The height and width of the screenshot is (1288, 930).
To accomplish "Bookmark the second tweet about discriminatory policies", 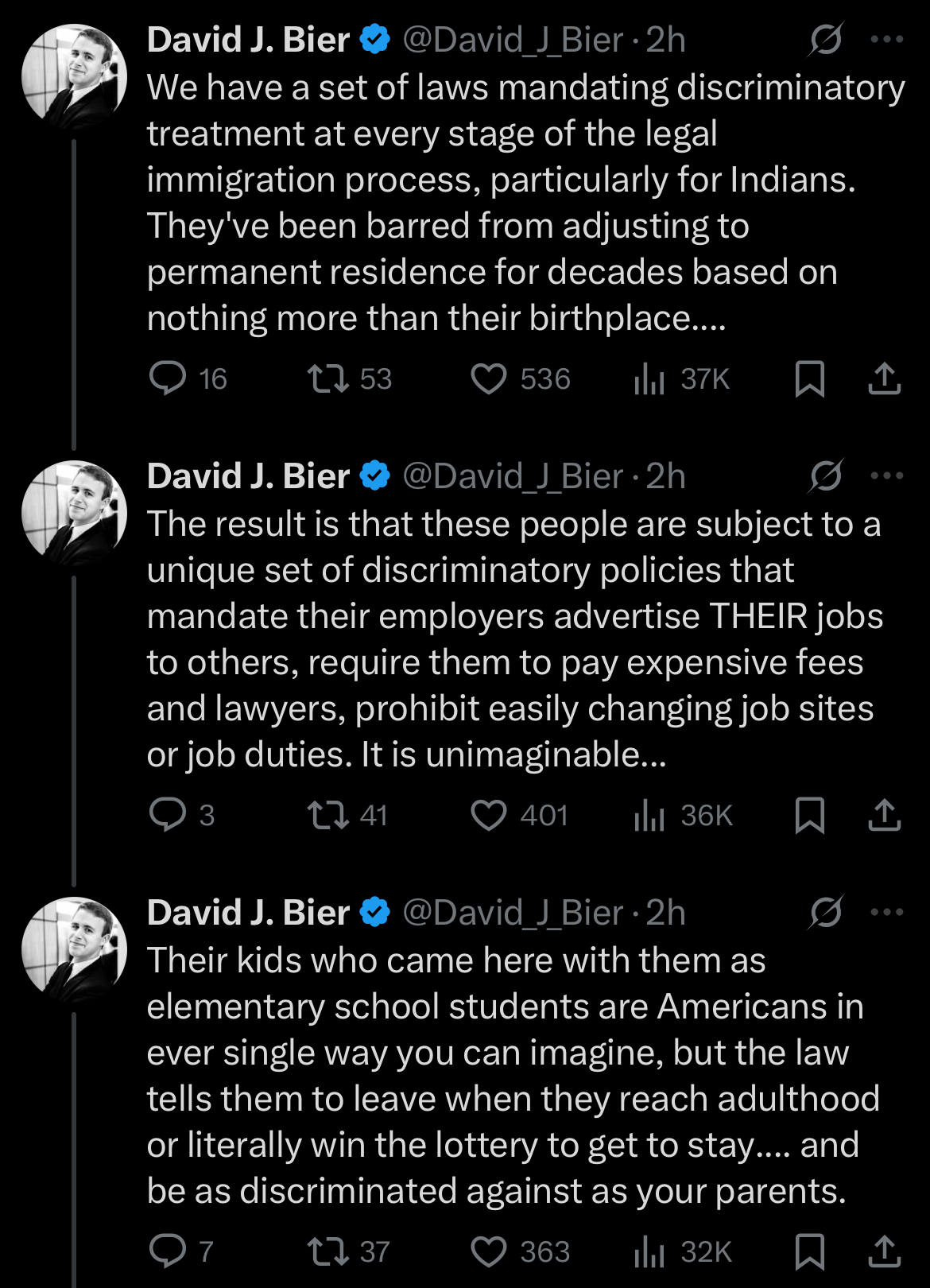I will pyautogui.click(x=810, y=815).
